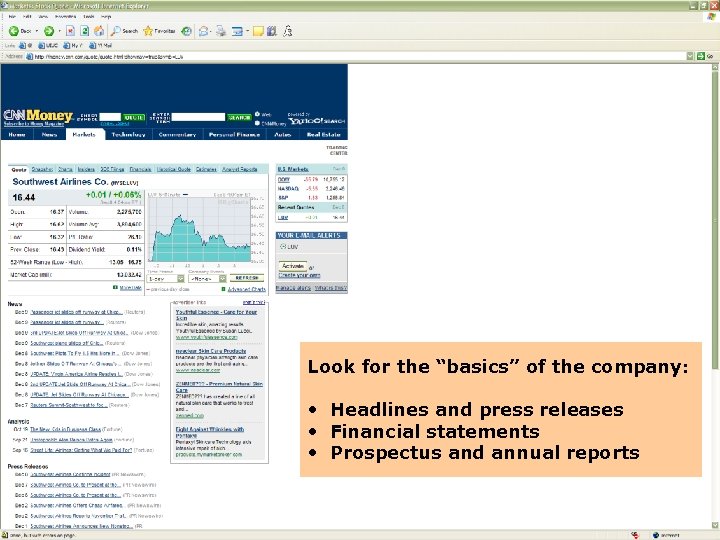Screen dimensions: 720x540
Task: Open the Research books toolbar icon
Action: coord(272,31)
